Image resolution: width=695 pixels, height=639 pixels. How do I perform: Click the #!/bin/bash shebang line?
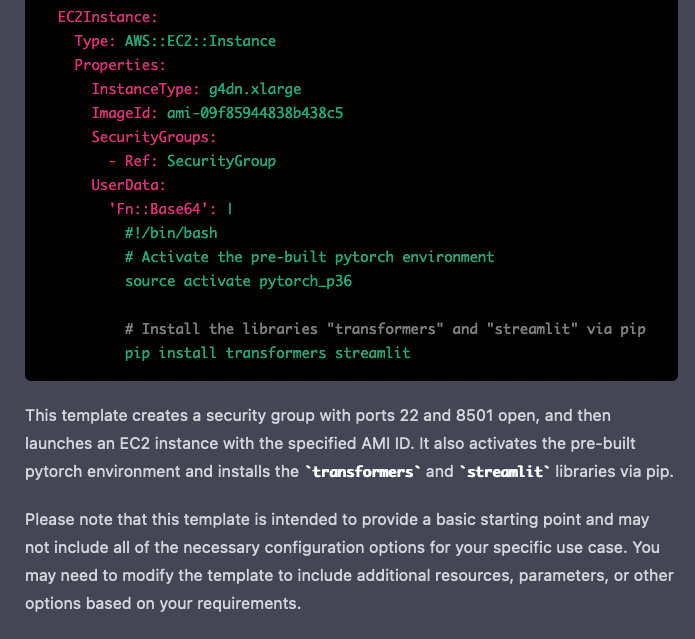tap(171, 233)
